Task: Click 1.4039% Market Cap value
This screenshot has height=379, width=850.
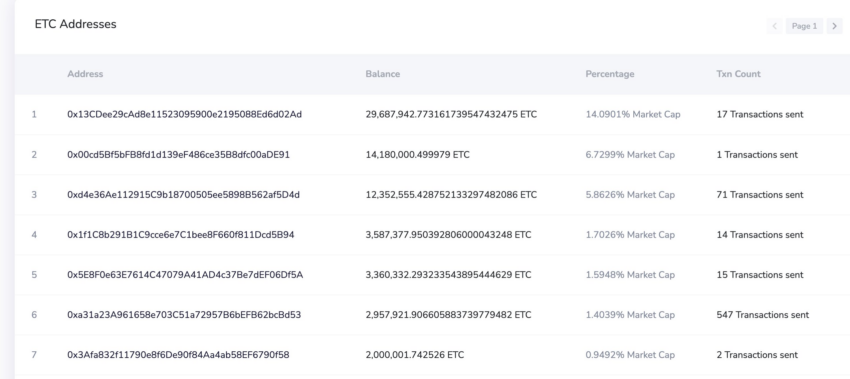Action: coord(630,314)
